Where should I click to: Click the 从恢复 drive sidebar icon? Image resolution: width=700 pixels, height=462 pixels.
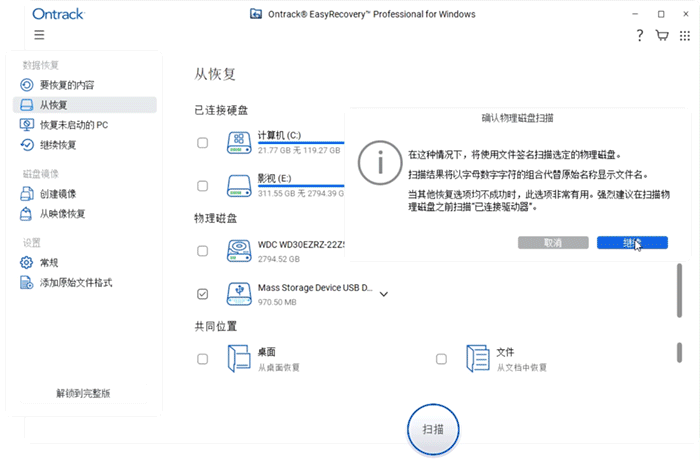[x=27, y=105]
